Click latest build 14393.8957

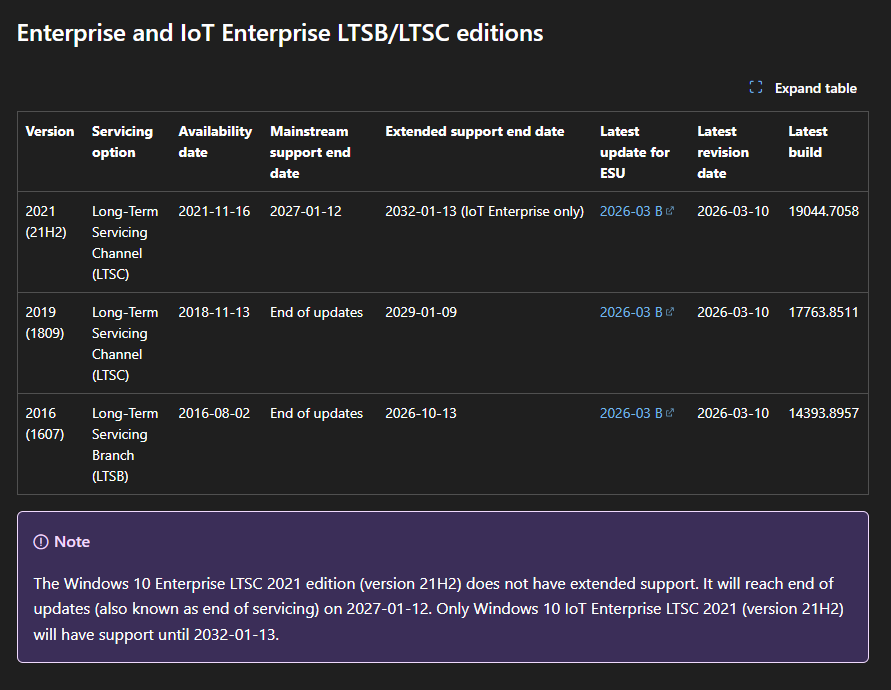click(x=823, y=414)
